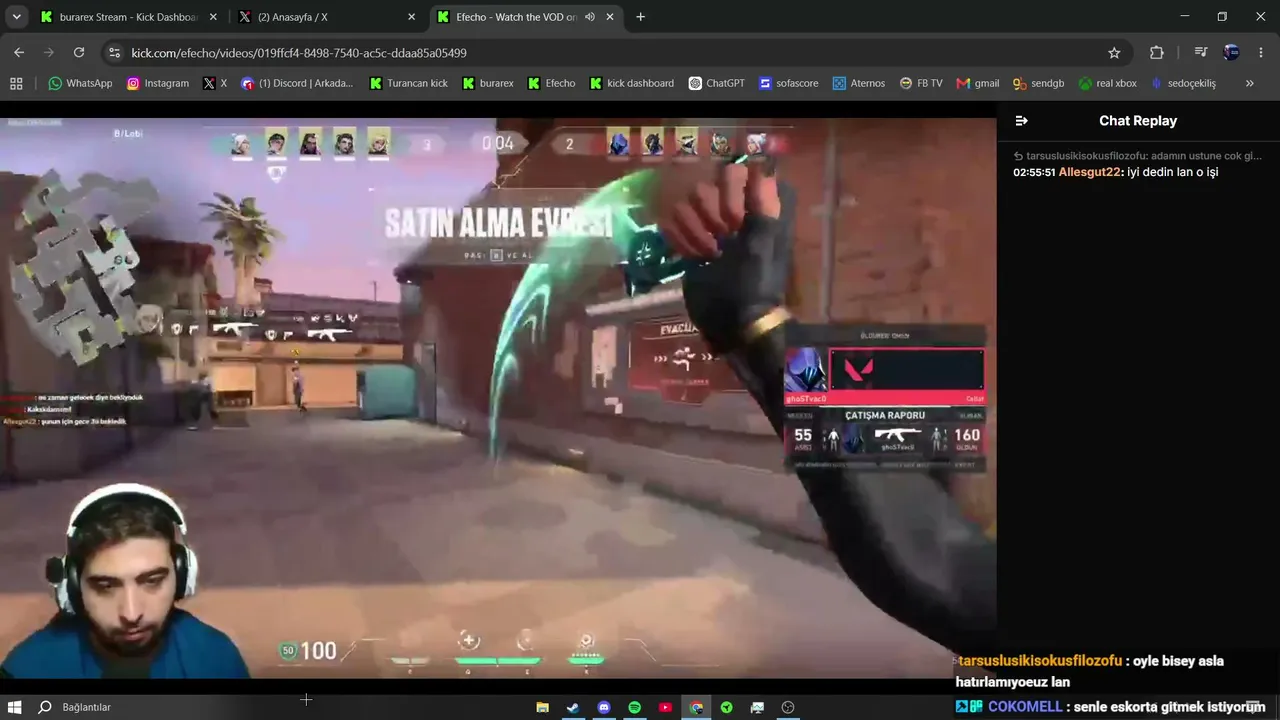Open the real xbox bookmark
The width and height of the screenshot is (1280, 720).
click(1107, 83)
